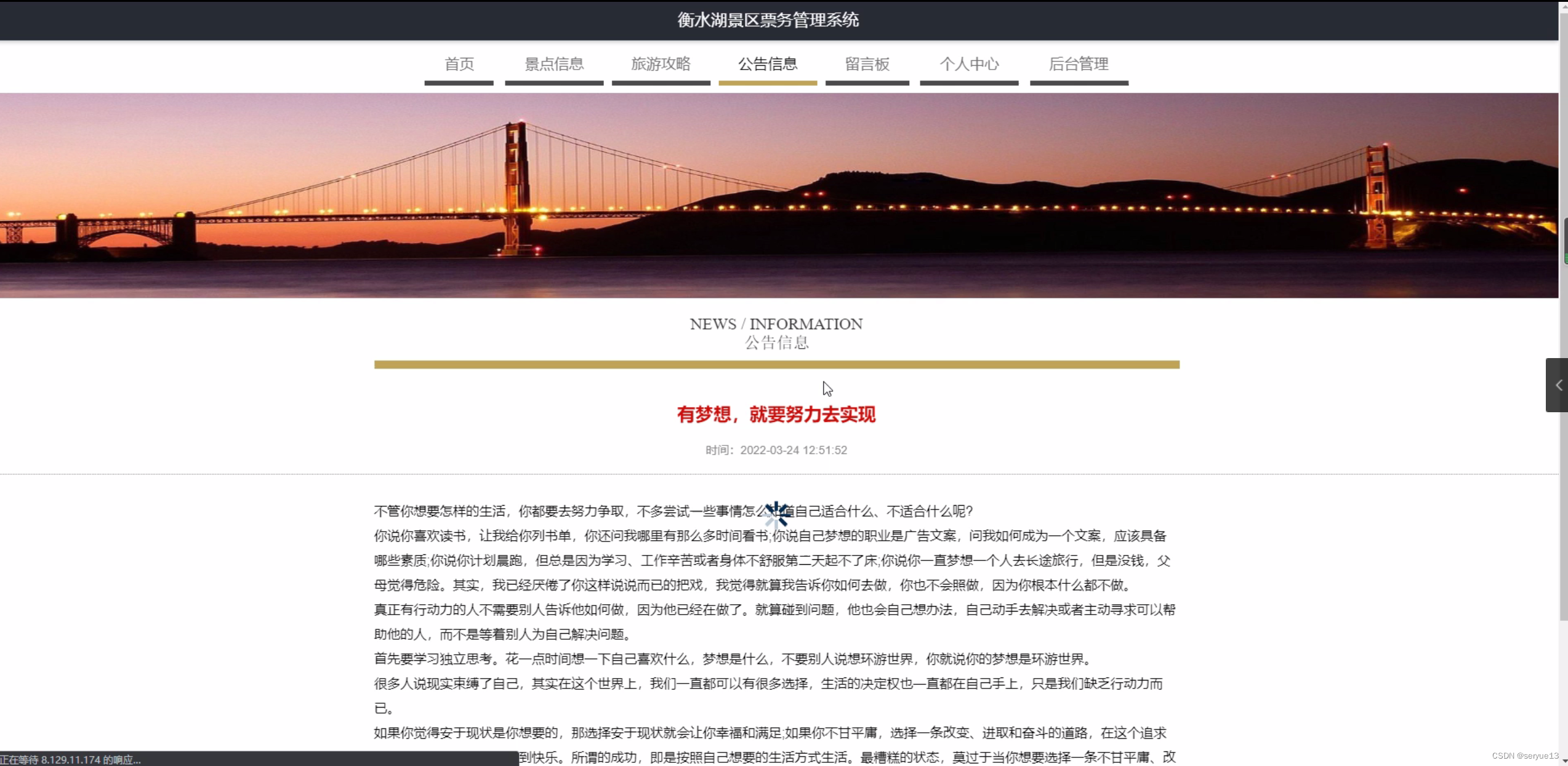Click the 公告信息 subtitle under NEWS heading
Viewport: 1568px width, 766px height.
[x=776, y=343]
